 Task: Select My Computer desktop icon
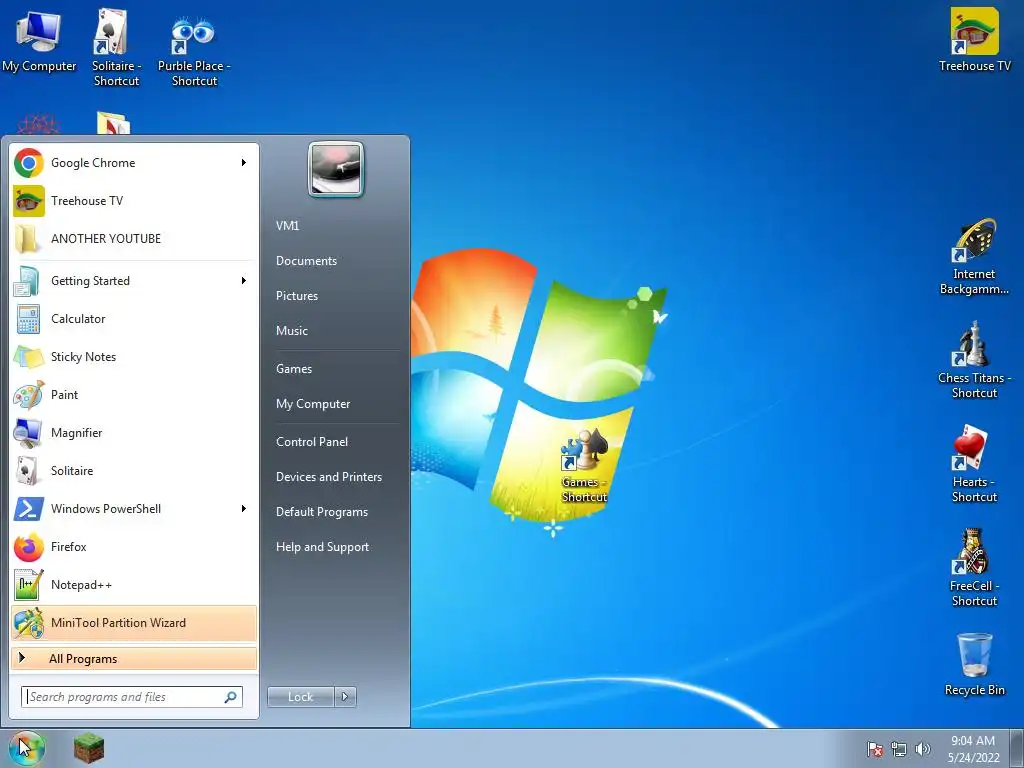39,40
